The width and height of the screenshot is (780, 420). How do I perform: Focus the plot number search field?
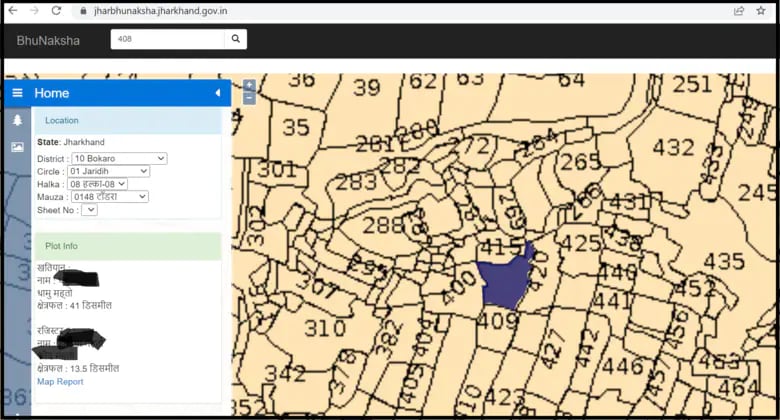(x=166, y=39)
